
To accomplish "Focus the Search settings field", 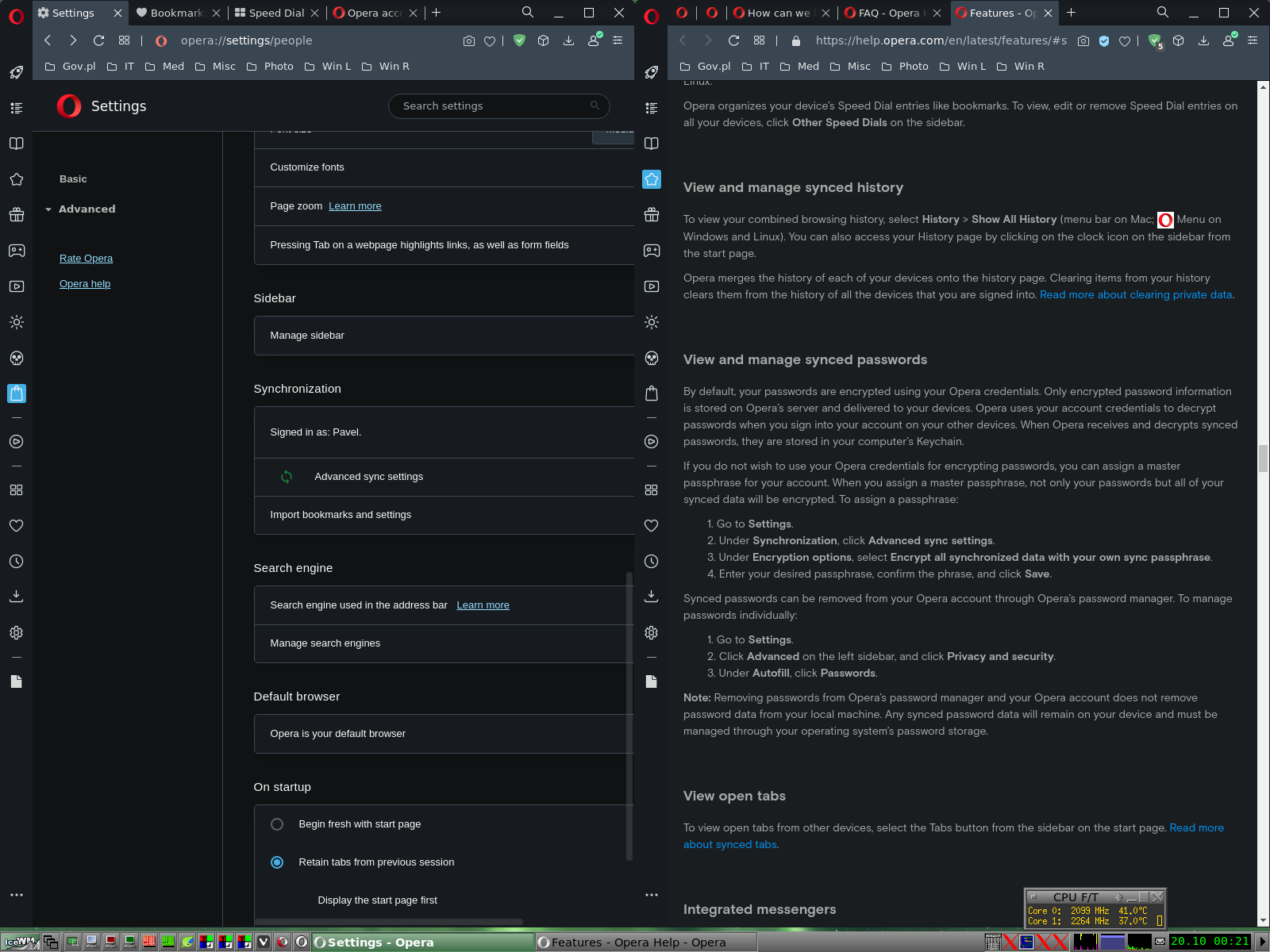I will 498,106.
